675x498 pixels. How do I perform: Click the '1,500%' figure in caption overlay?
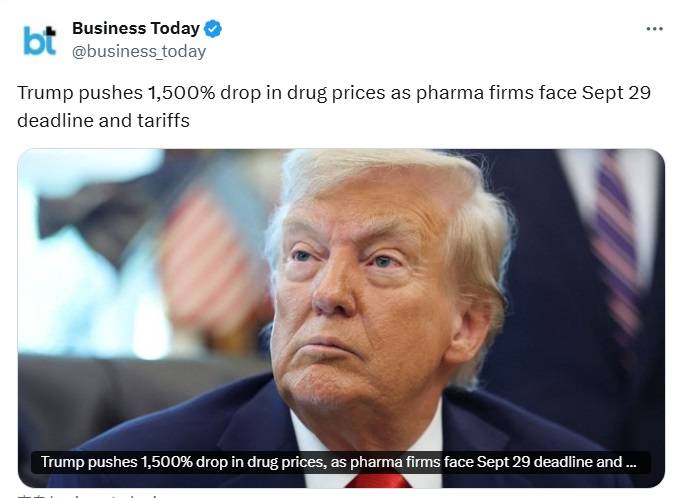166,462
